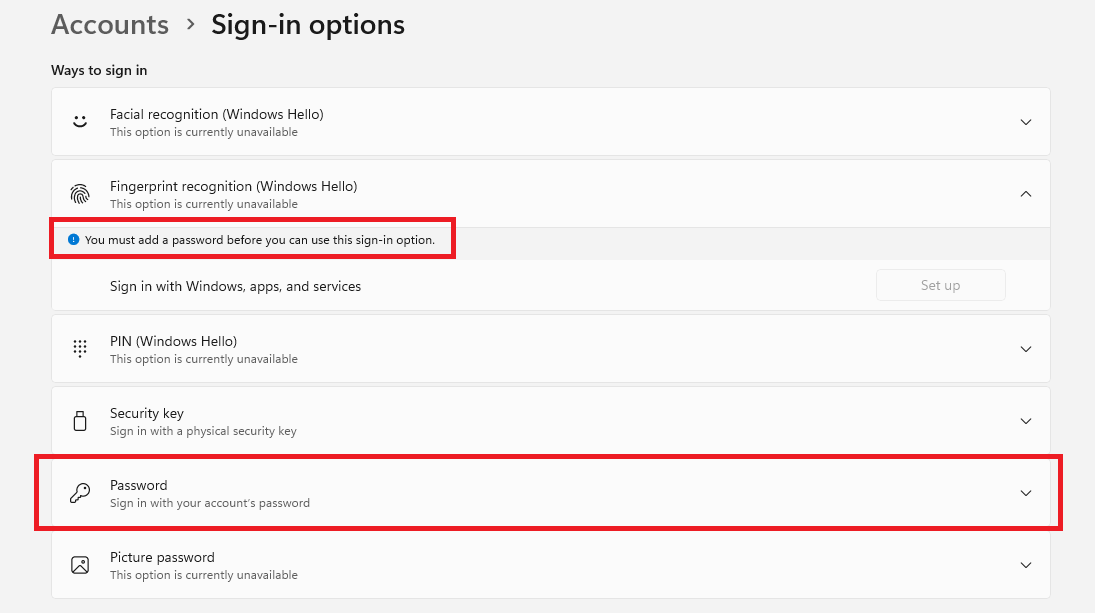Click the Fingerprint recognition icon
1095x613 pixels.
(79, 192)
